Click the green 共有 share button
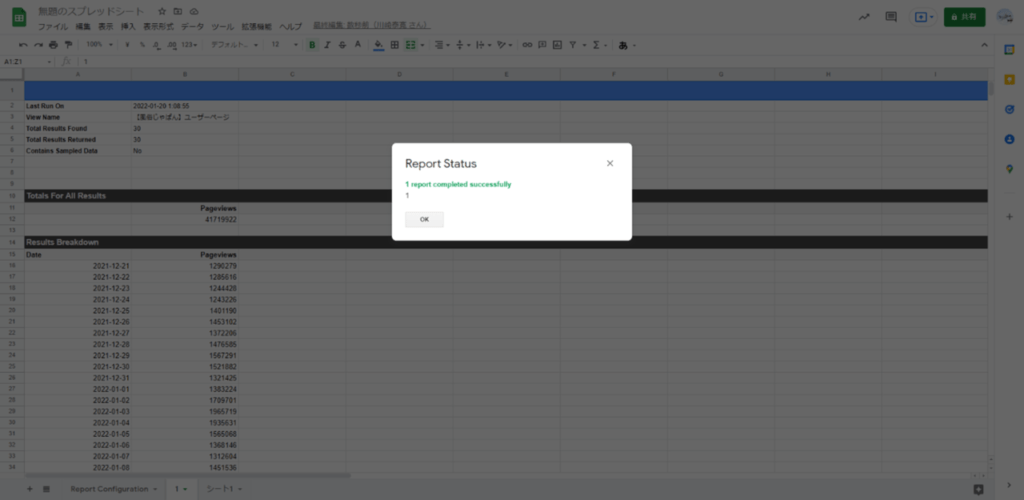This screenshot has width=1024, height=500. [x=964, y=17]
